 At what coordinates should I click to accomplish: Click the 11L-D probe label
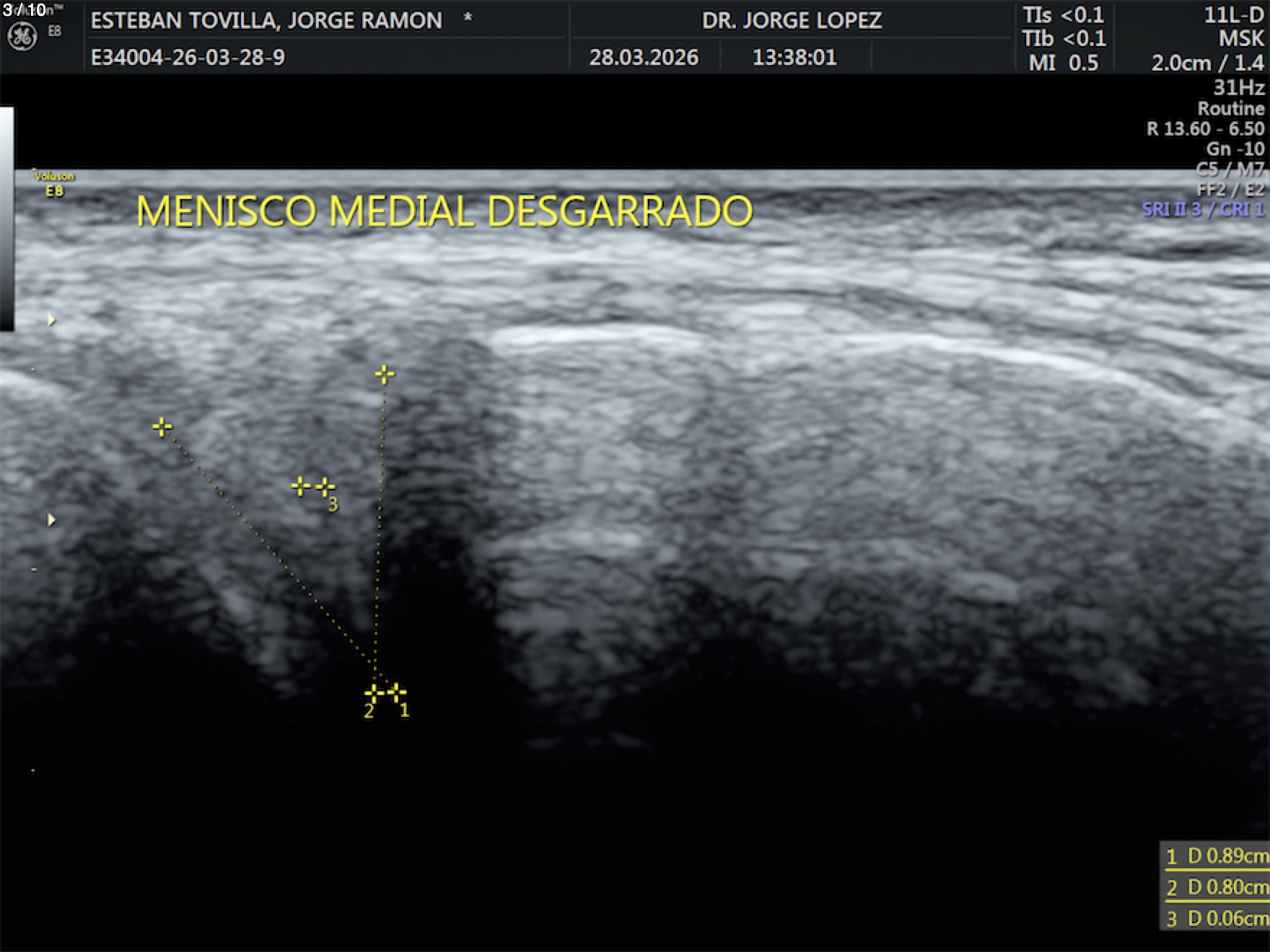pos(1233,15)
